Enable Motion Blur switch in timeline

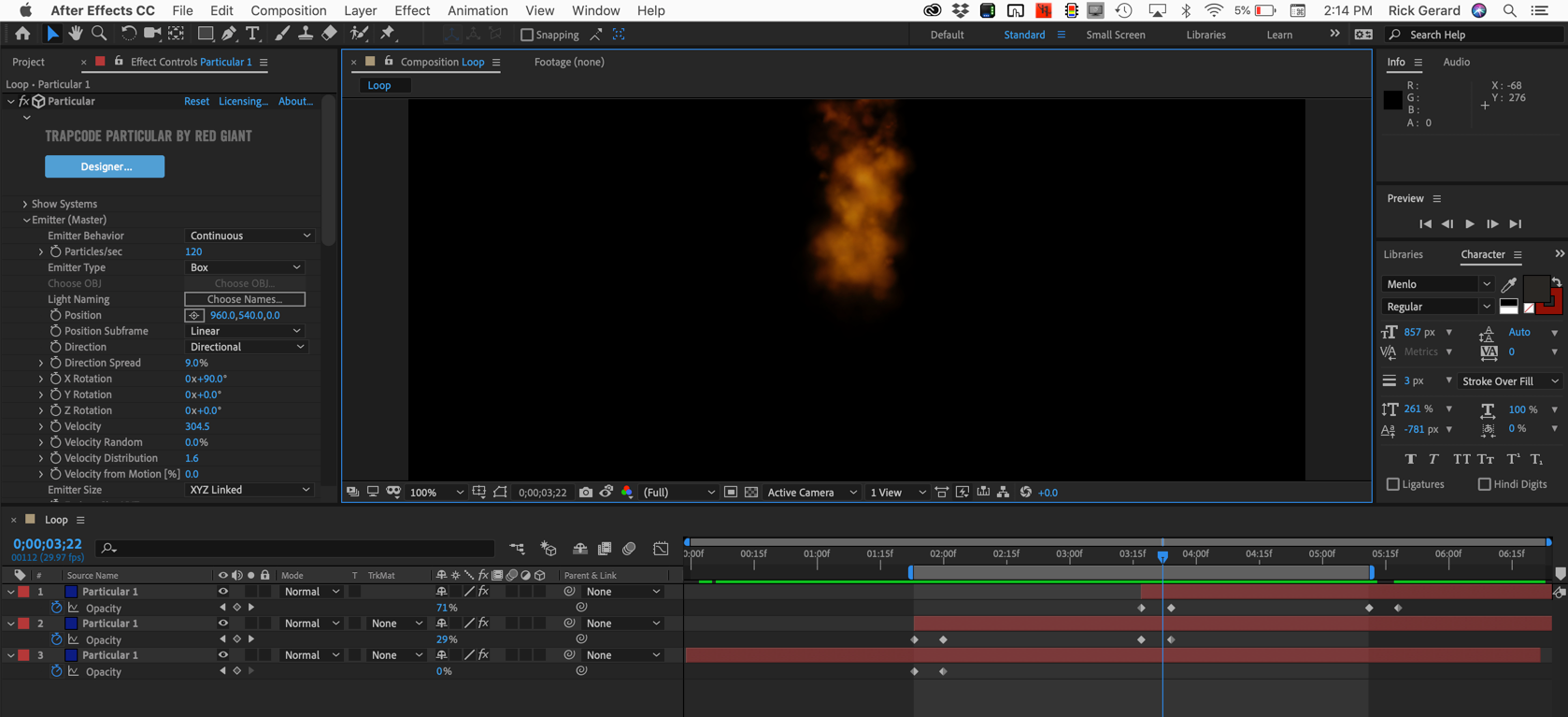[x=629, y=549]
